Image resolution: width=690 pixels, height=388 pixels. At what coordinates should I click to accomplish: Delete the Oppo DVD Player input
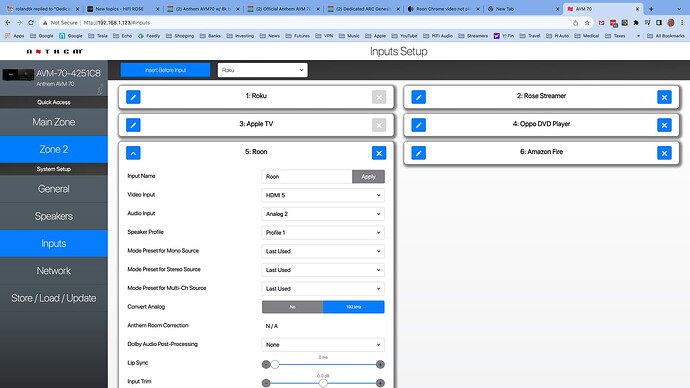point(664,125)
